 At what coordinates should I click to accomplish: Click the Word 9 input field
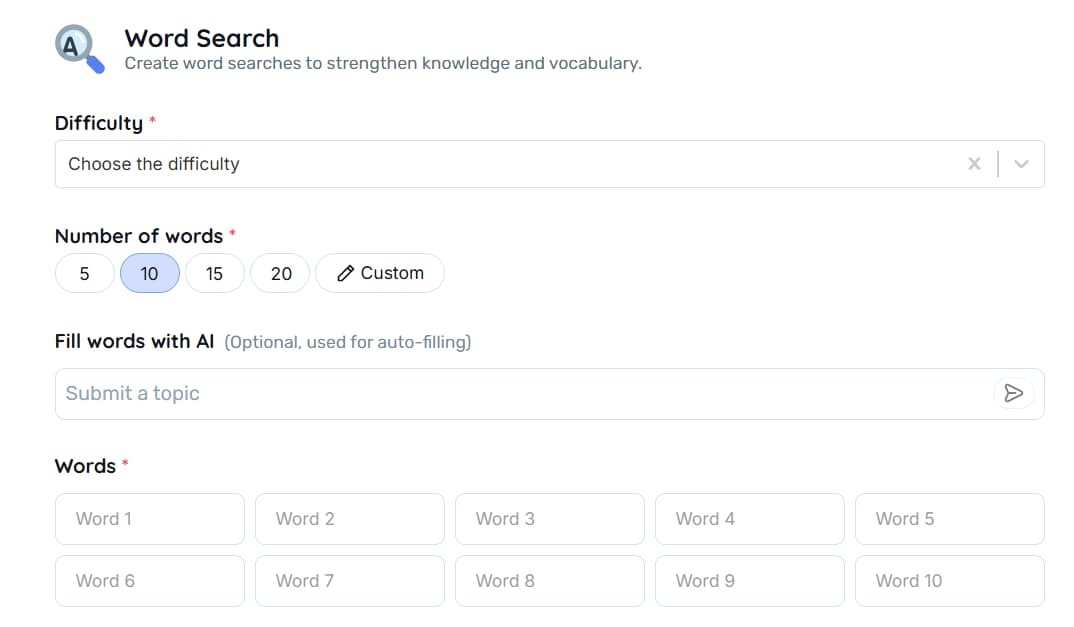click(749, 580)
